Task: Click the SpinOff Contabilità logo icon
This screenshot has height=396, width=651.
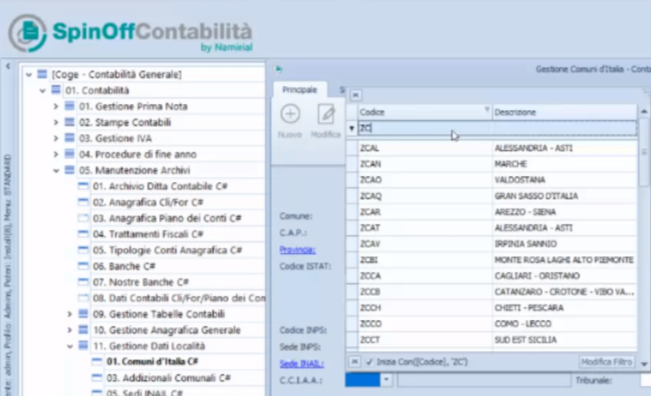Action: click(x=27, y=33)
